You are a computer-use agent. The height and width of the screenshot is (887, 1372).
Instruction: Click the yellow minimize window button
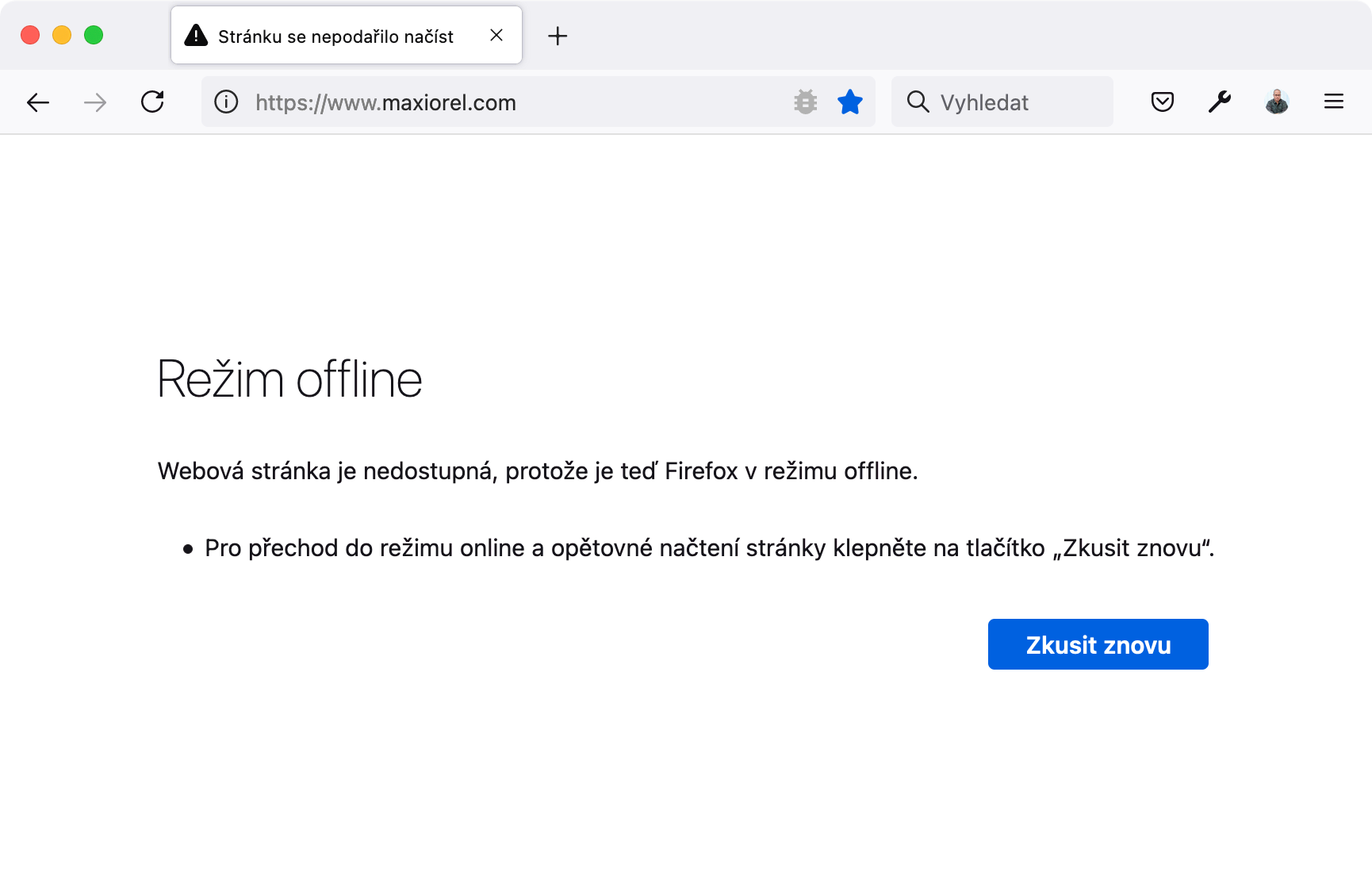tap(61, 35)
